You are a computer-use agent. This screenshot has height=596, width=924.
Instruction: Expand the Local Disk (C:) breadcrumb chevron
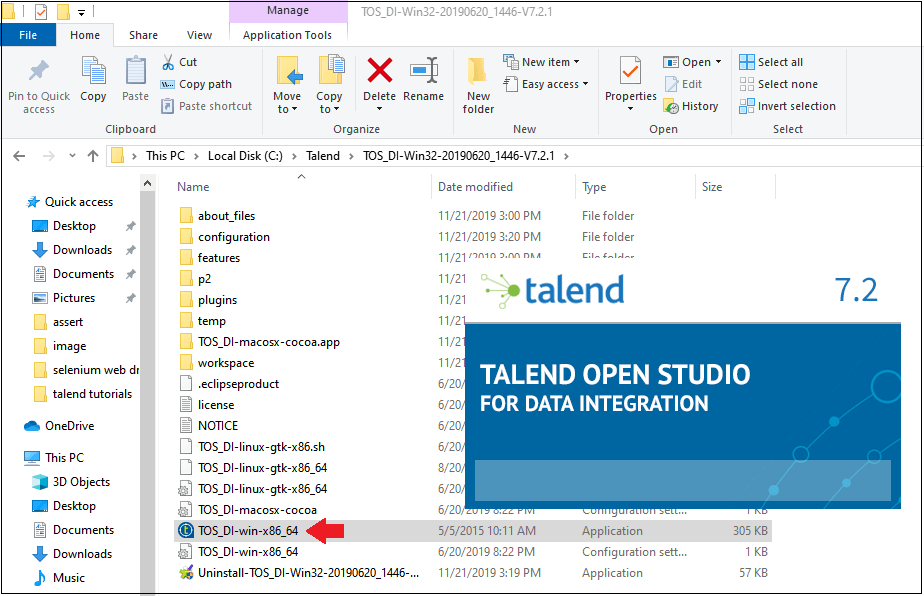pyautogui.click(x=294, y=156)
